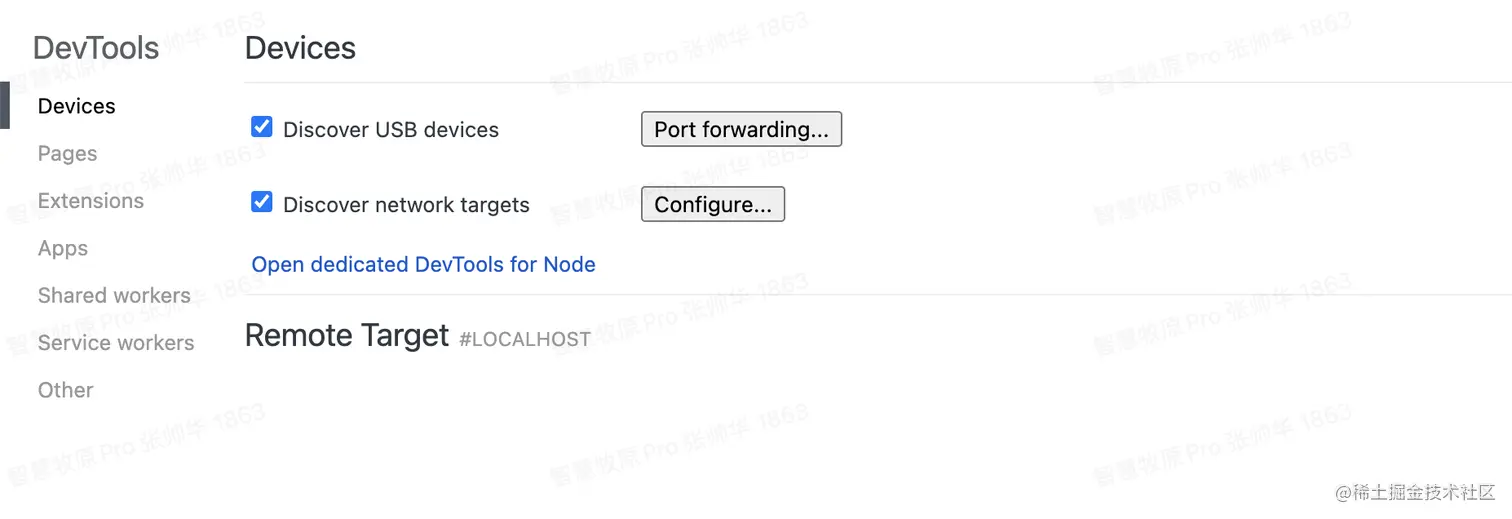Open the Port forwarding settings

click(x=741, y=129)
